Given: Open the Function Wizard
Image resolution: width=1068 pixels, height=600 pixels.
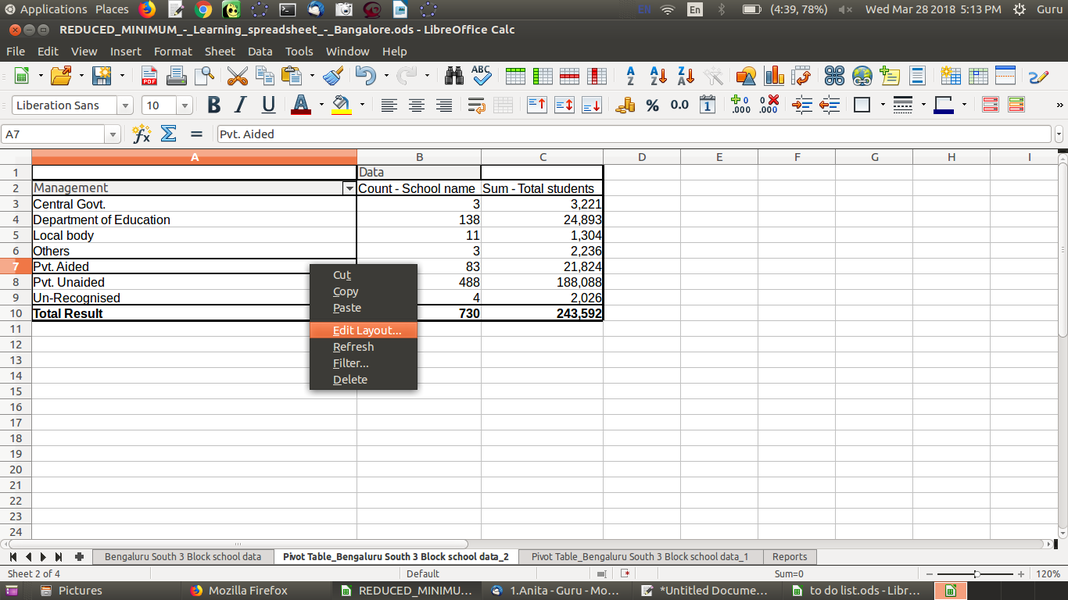Looking at the screenshot, I should (x=141, y=132).
